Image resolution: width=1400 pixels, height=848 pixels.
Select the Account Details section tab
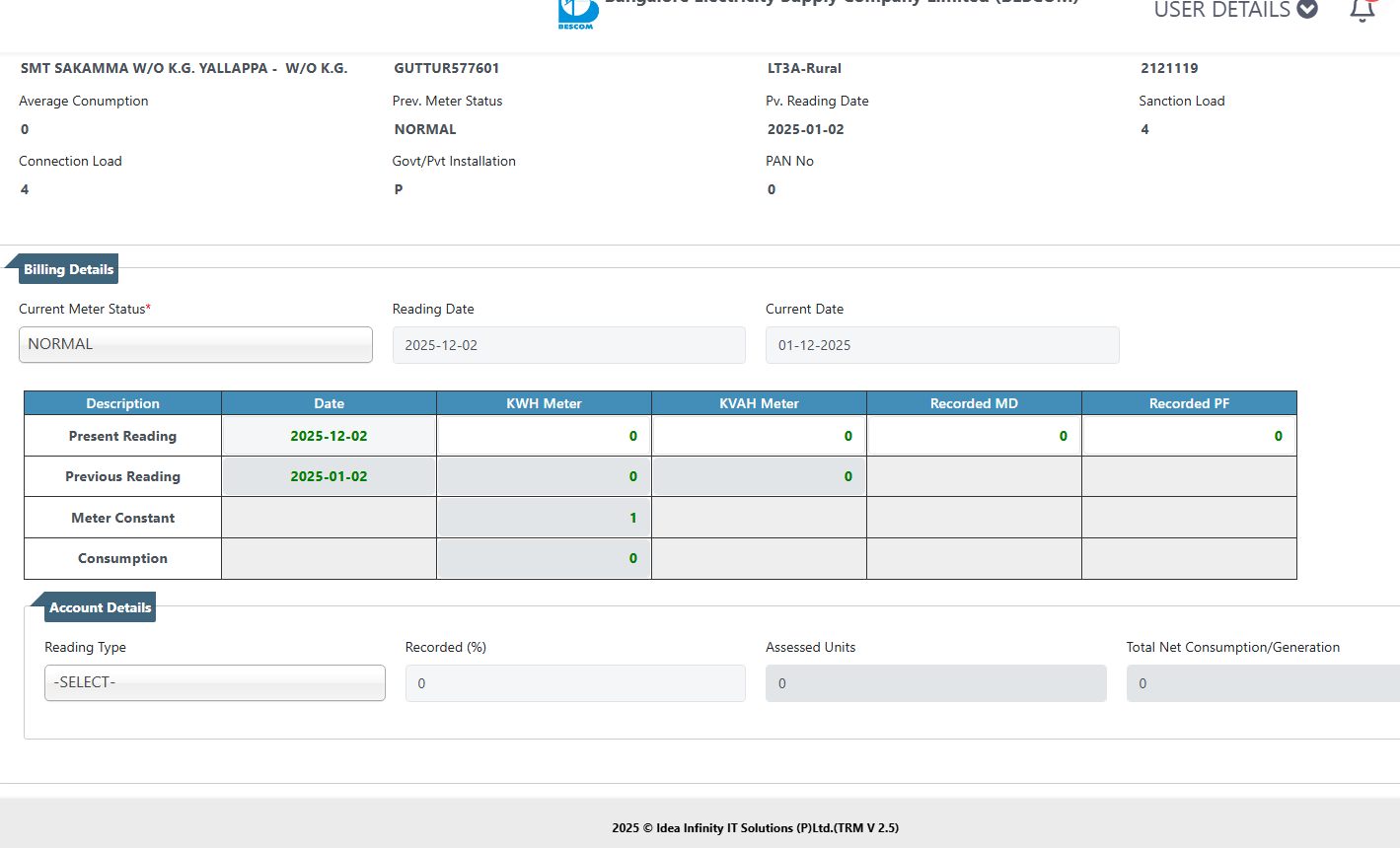[100, 607]
